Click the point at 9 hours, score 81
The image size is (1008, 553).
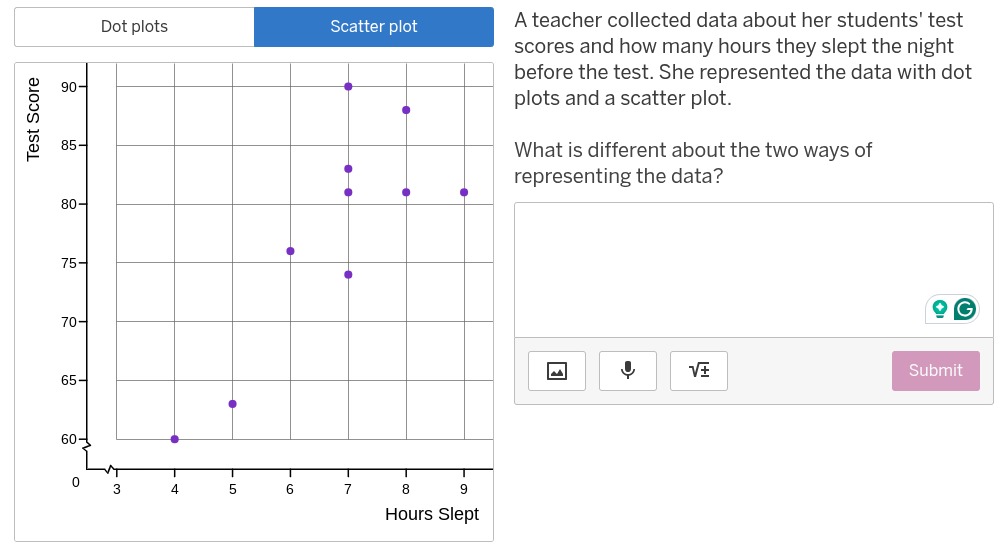click(464, 193)
